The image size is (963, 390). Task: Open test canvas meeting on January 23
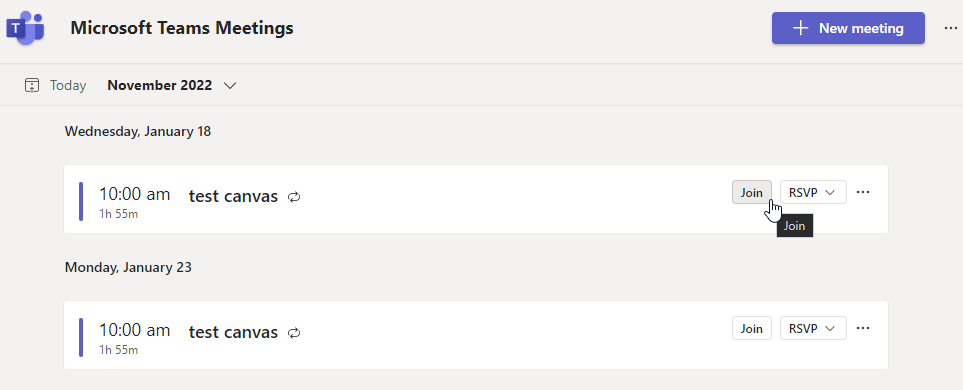[233, 332]
